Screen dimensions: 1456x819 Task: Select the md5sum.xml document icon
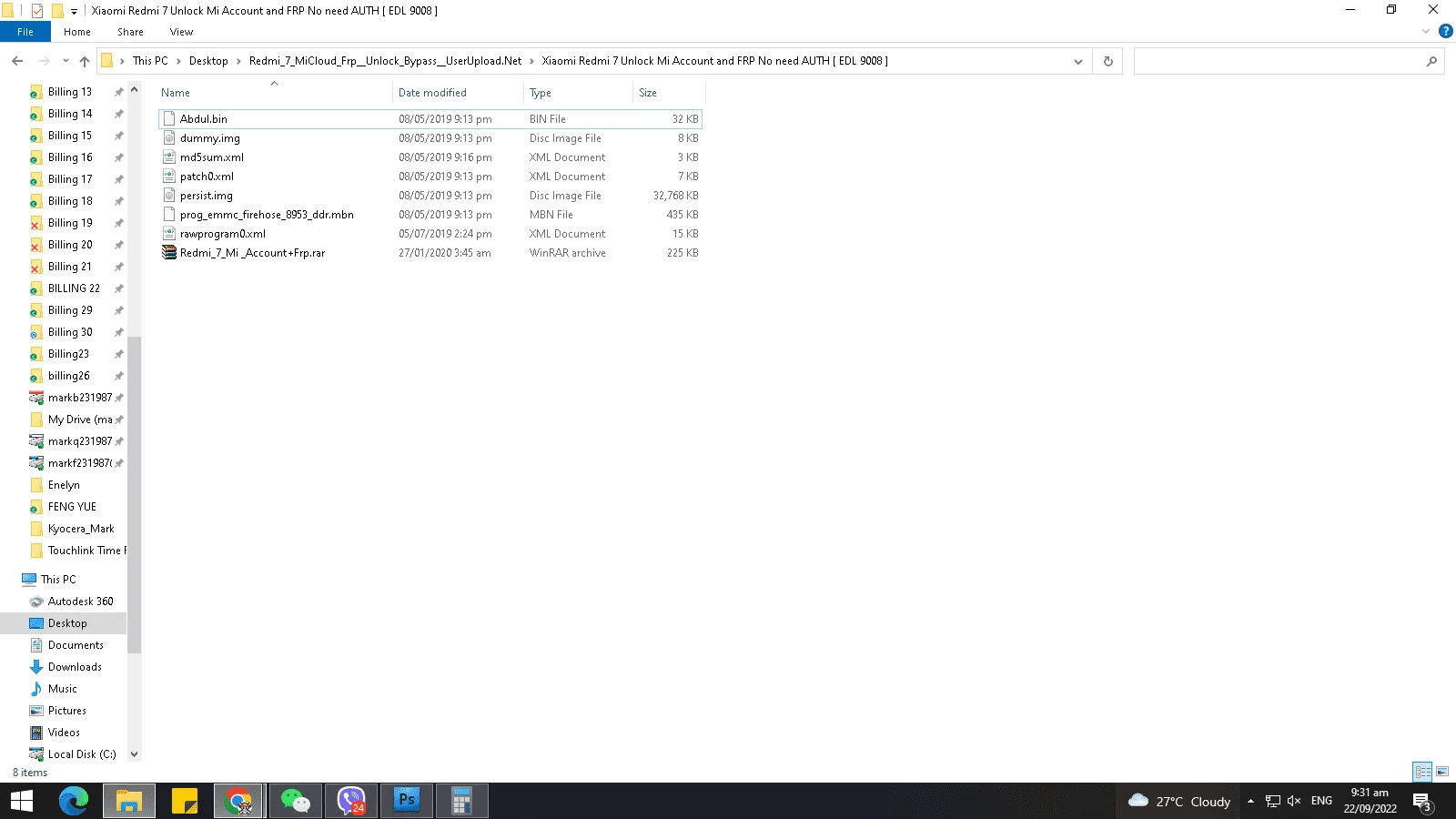pyautogui.click(x=169, y=157)
